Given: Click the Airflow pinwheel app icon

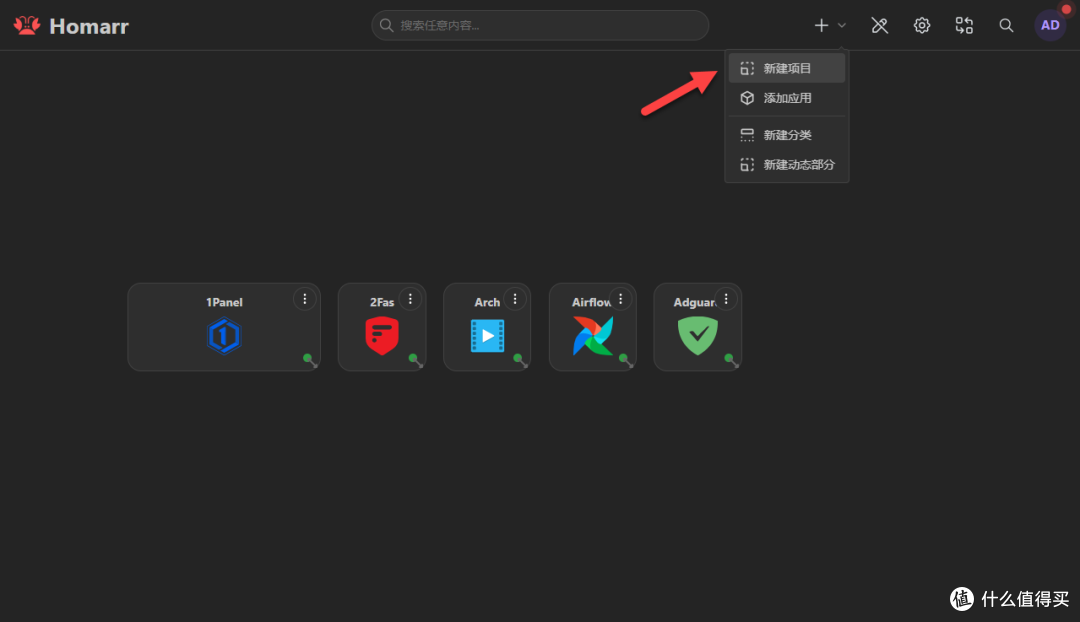Looking at the screenshot, I should pos(593,336).
